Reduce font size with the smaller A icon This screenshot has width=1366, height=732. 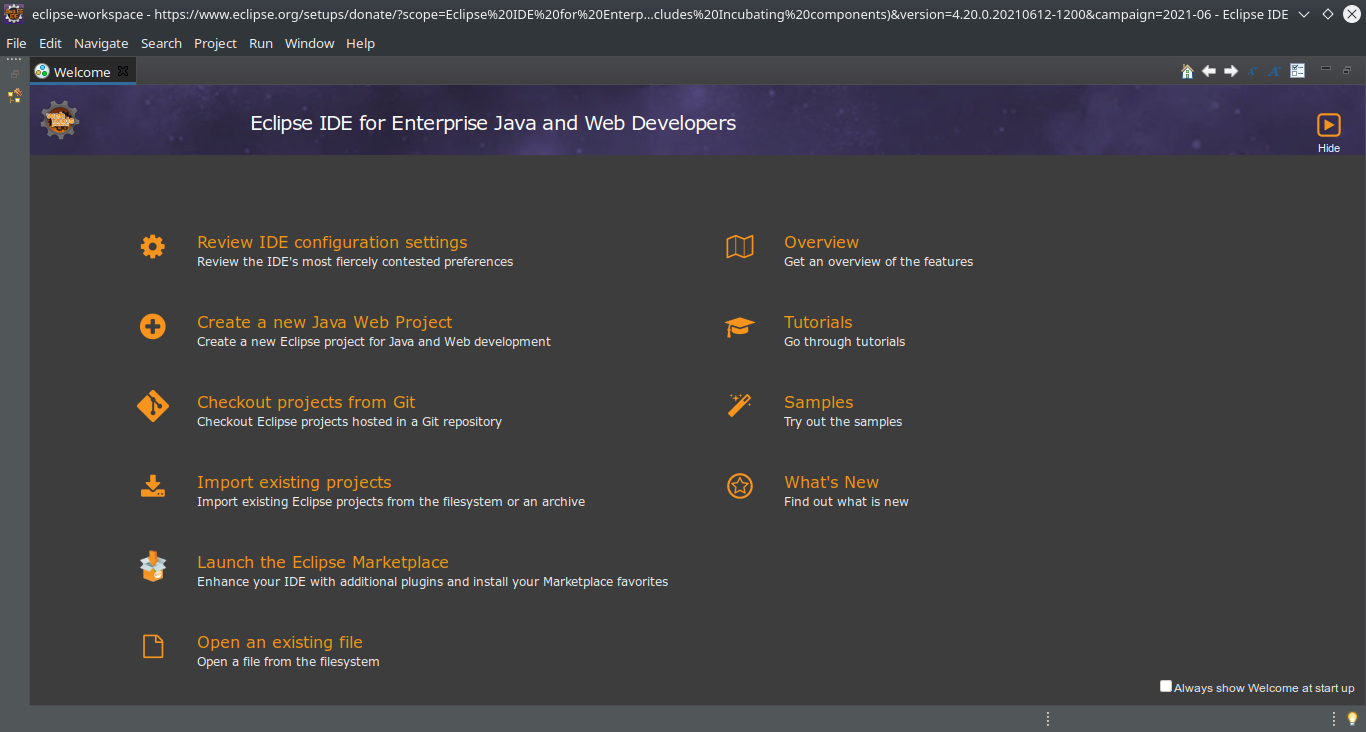point(1252,71)
